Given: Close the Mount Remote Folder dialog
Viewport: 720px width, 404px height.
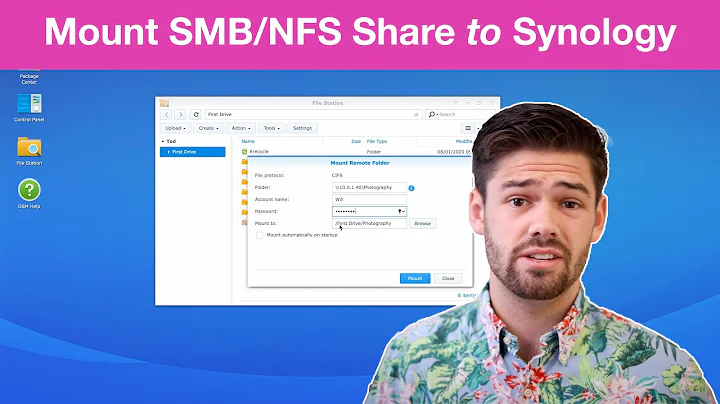Looking at the screenshot, I should 448,278.
